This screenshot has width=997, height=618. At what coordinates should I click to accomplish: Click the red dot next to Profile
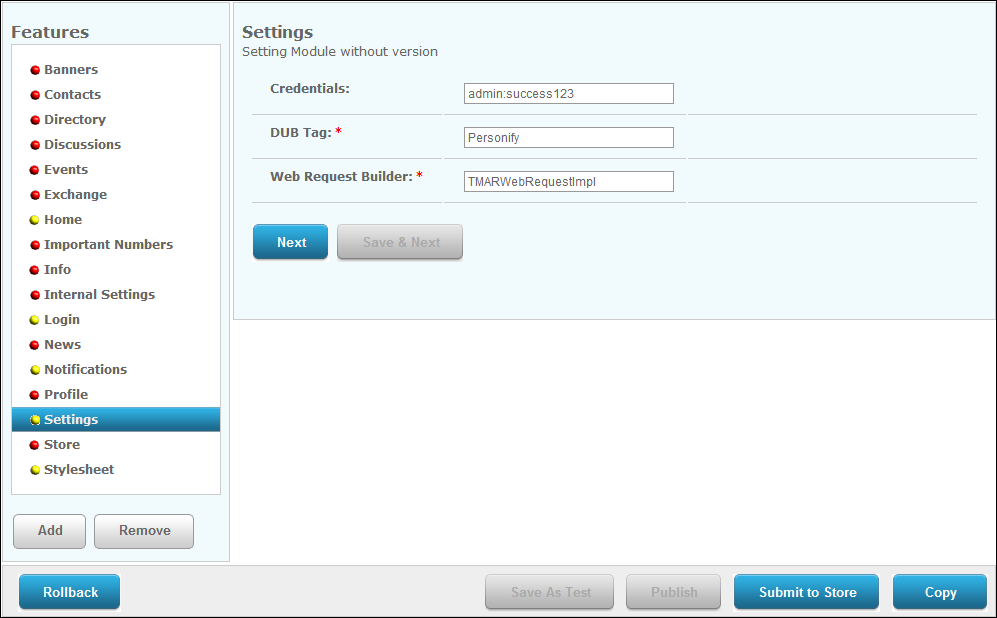[x=35, y=395]
